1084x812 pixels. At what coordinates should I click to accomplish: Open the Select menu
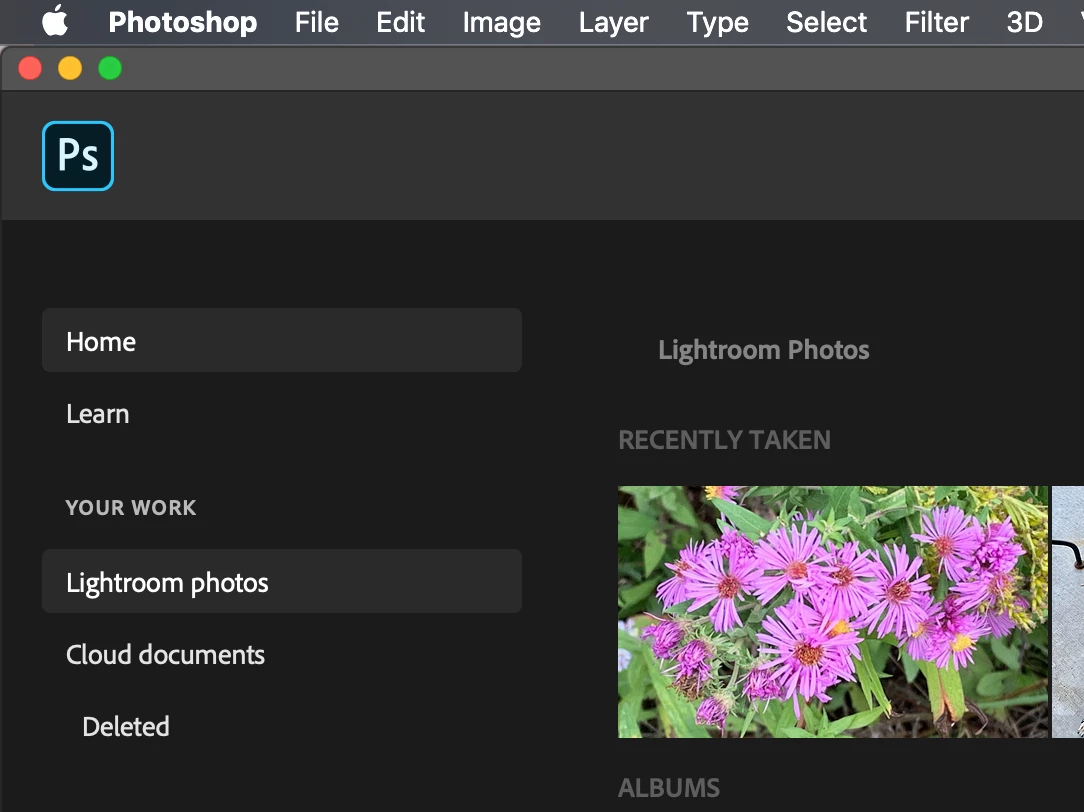826,22
